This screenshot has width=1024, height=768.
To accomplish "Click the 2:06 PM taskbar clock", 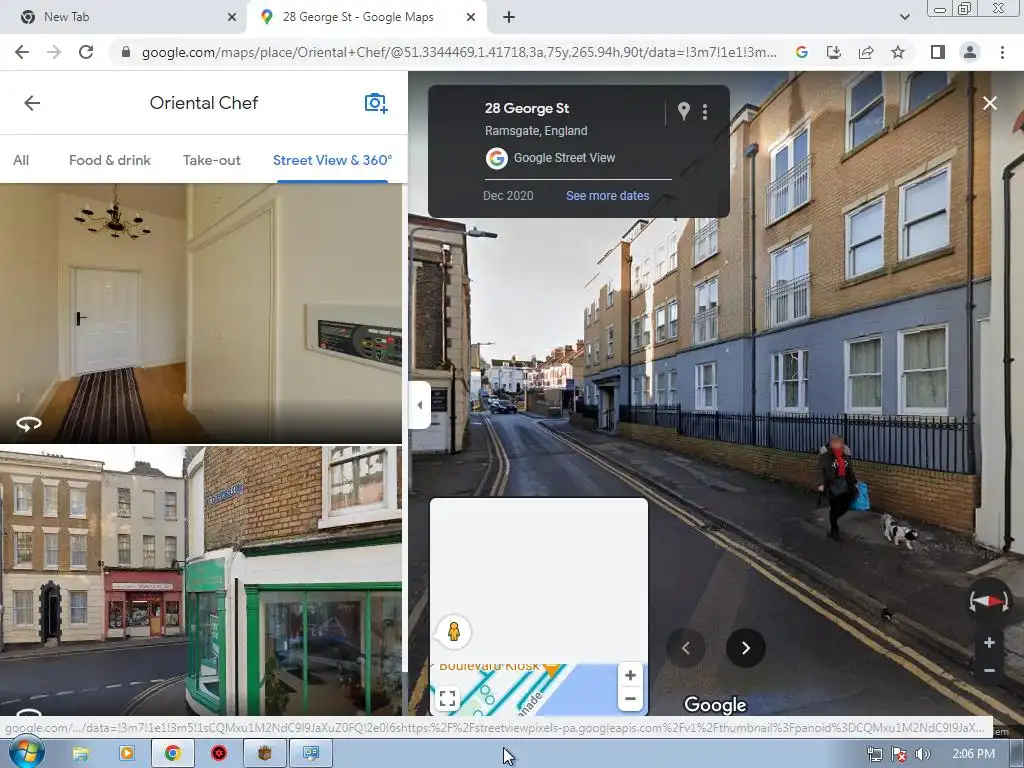I will pos(974,754).
